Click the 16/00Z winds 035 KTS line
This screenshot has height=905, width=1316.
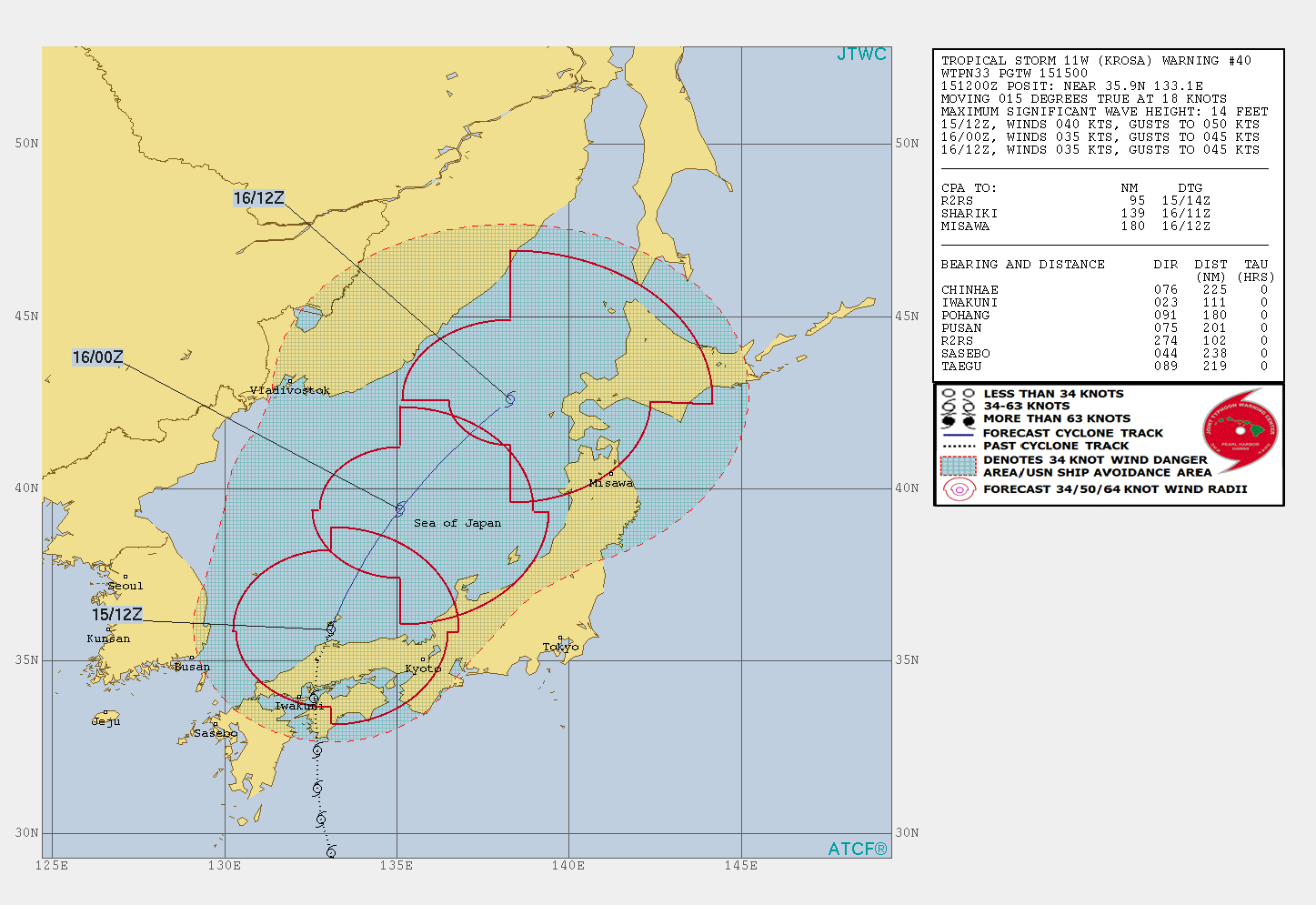(1100, 137)
